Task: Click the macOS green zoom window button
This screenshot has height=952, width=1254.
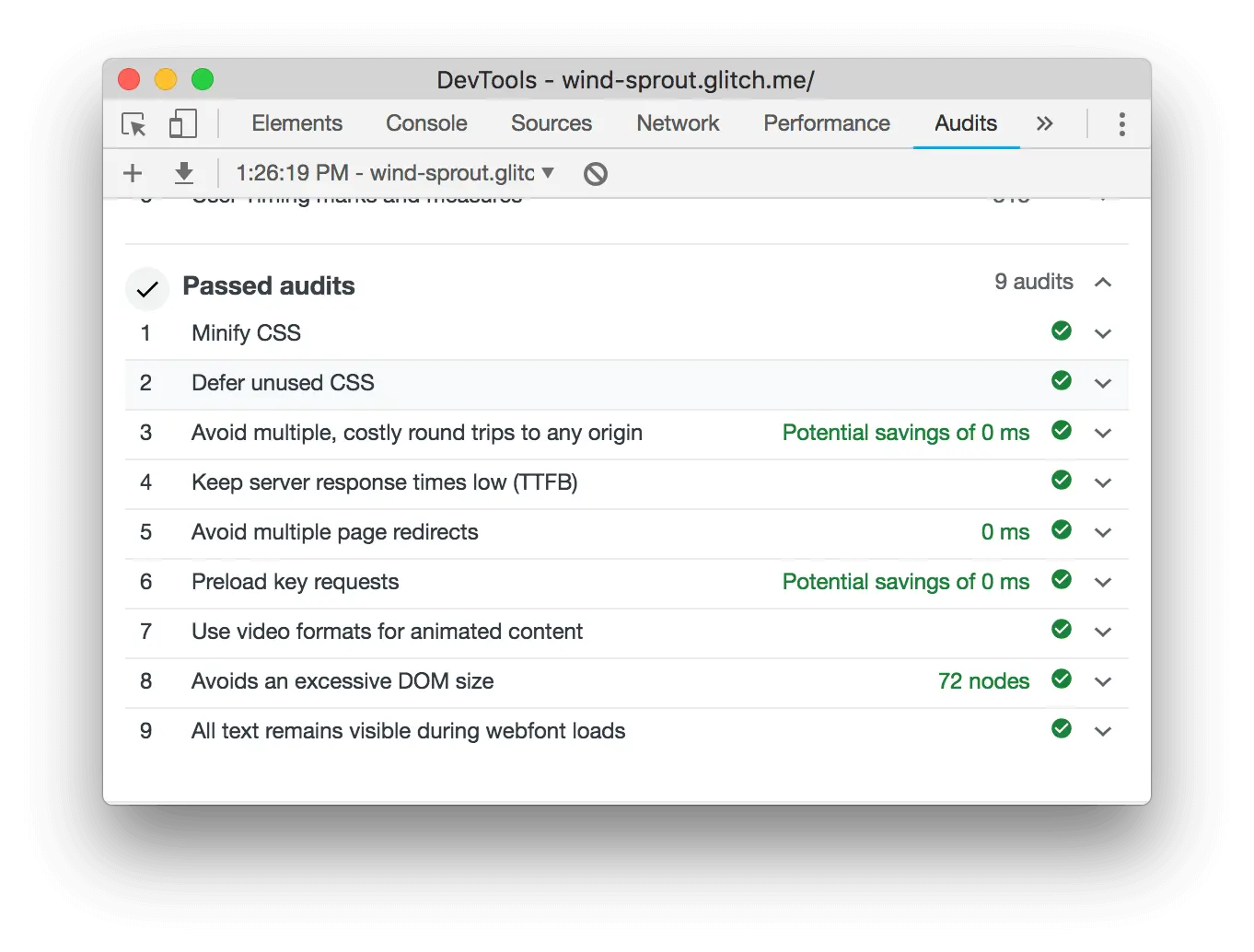Action: pyautogui.click(x=203, y=80)
